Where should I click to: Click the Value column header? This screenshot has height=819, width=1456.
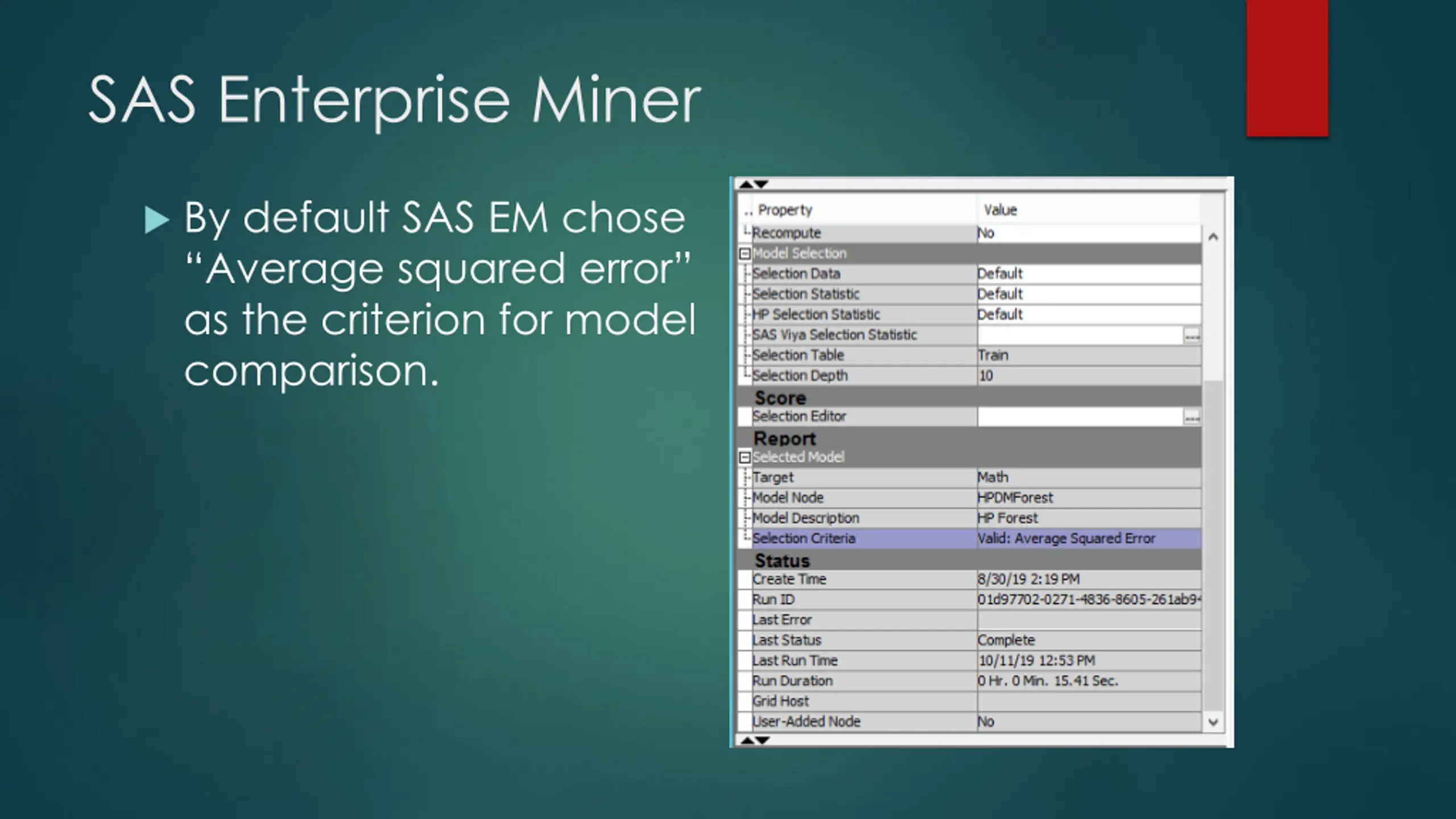coord(1089,210)
